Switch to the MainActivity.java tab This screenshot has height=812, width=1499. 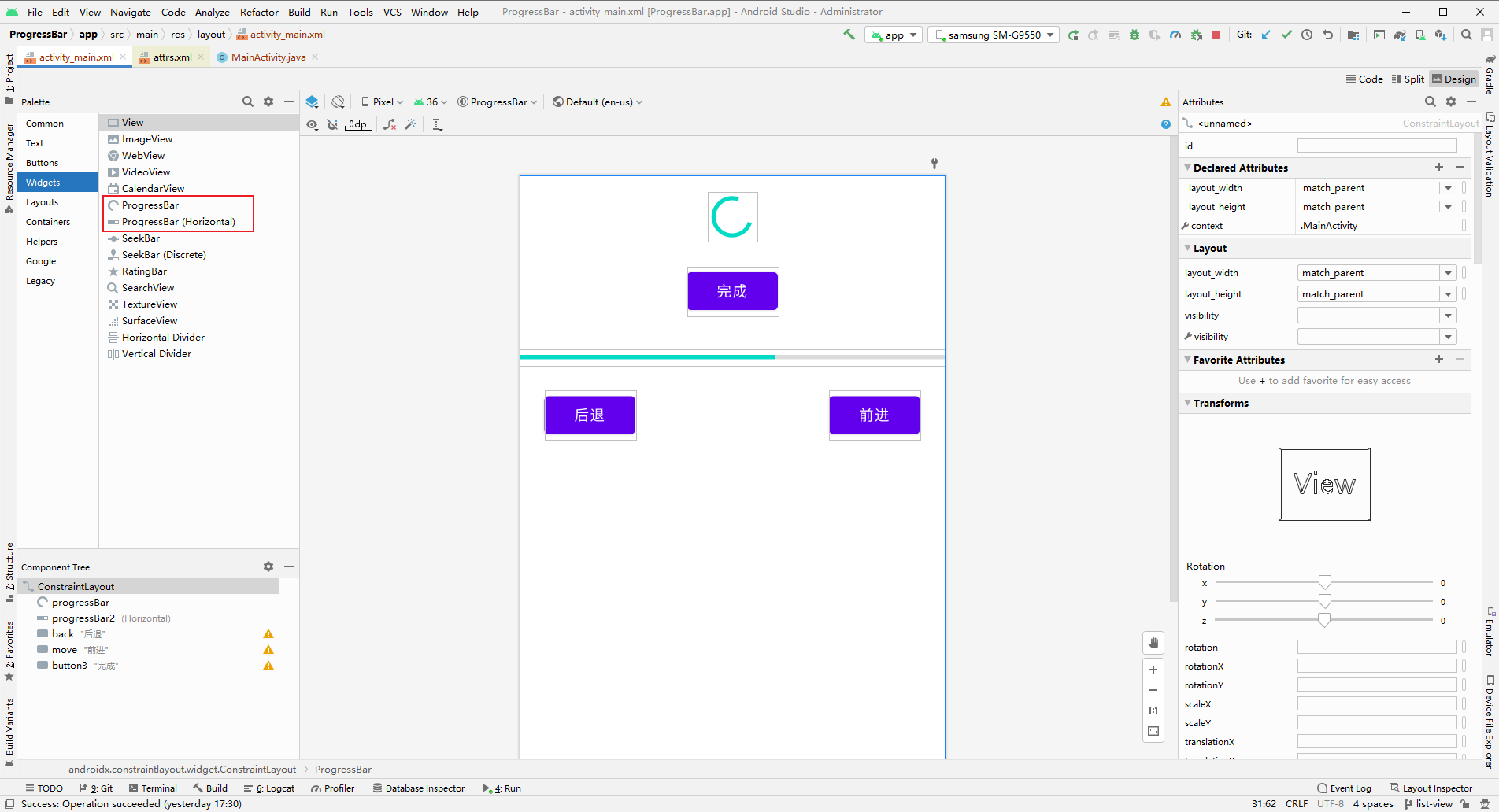coord(266,57)
